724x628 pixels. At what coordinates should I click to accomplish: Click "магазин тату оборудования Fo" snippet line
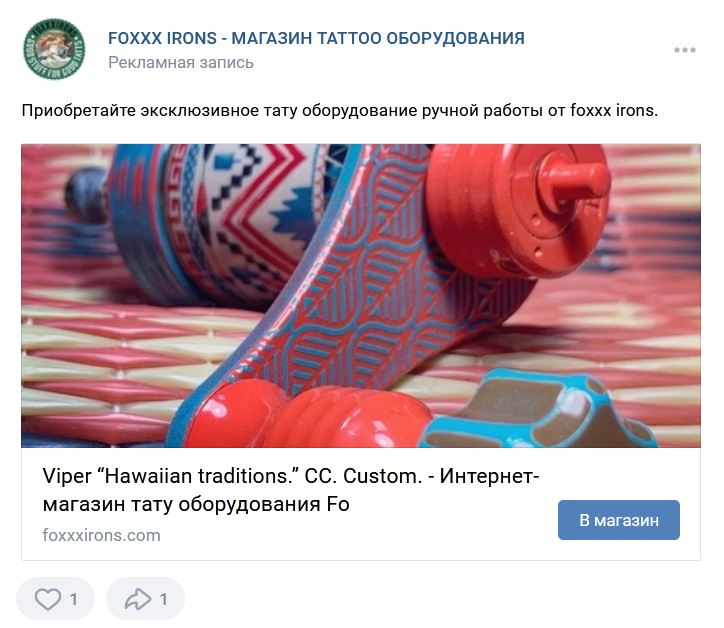tap(196, 504)
